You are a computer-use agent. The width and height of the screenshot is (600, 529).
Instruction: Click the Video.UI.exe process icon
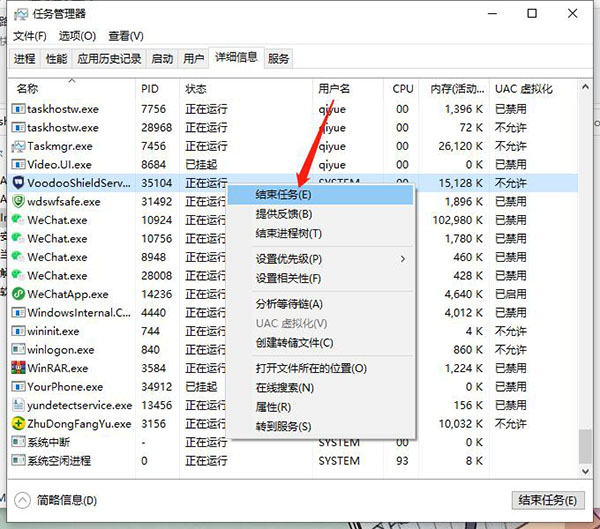[x=18, y=164]
